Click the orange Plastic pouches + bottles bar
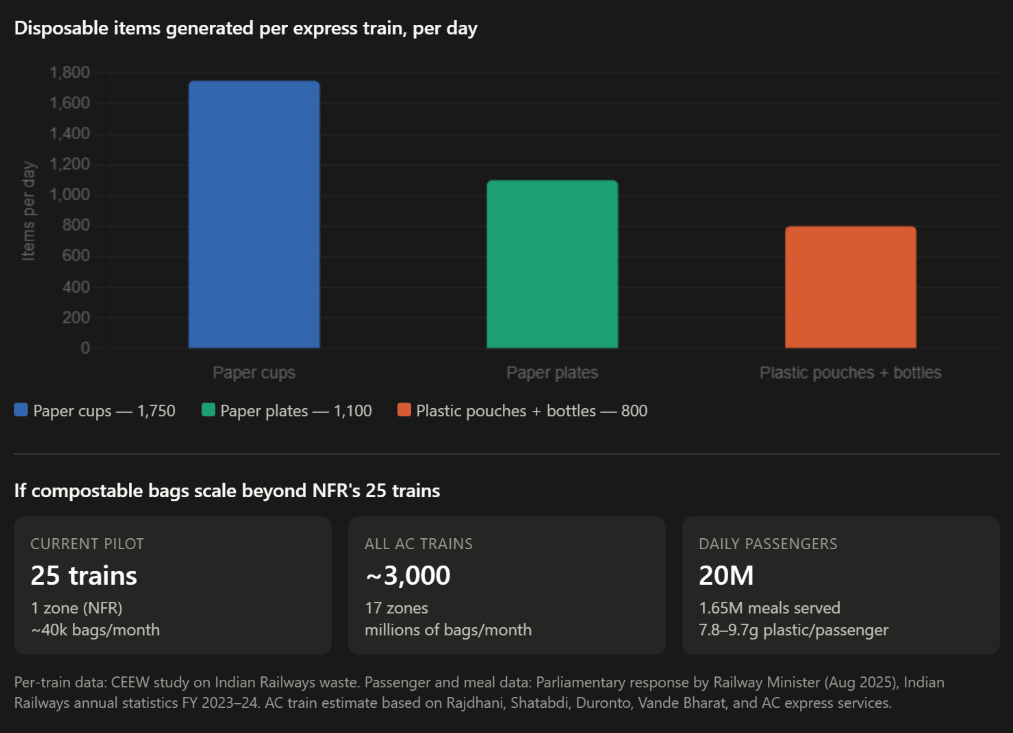The height and width of the screenshot is (733, 1013). [x=850, y=287]
